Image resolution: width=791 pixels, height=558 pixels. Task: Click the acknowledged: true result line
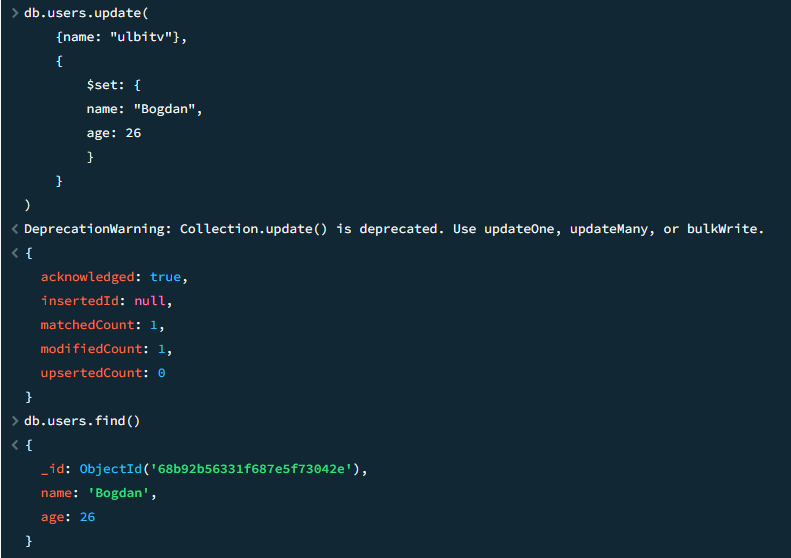pyautogui.click(x=114, y=277)
